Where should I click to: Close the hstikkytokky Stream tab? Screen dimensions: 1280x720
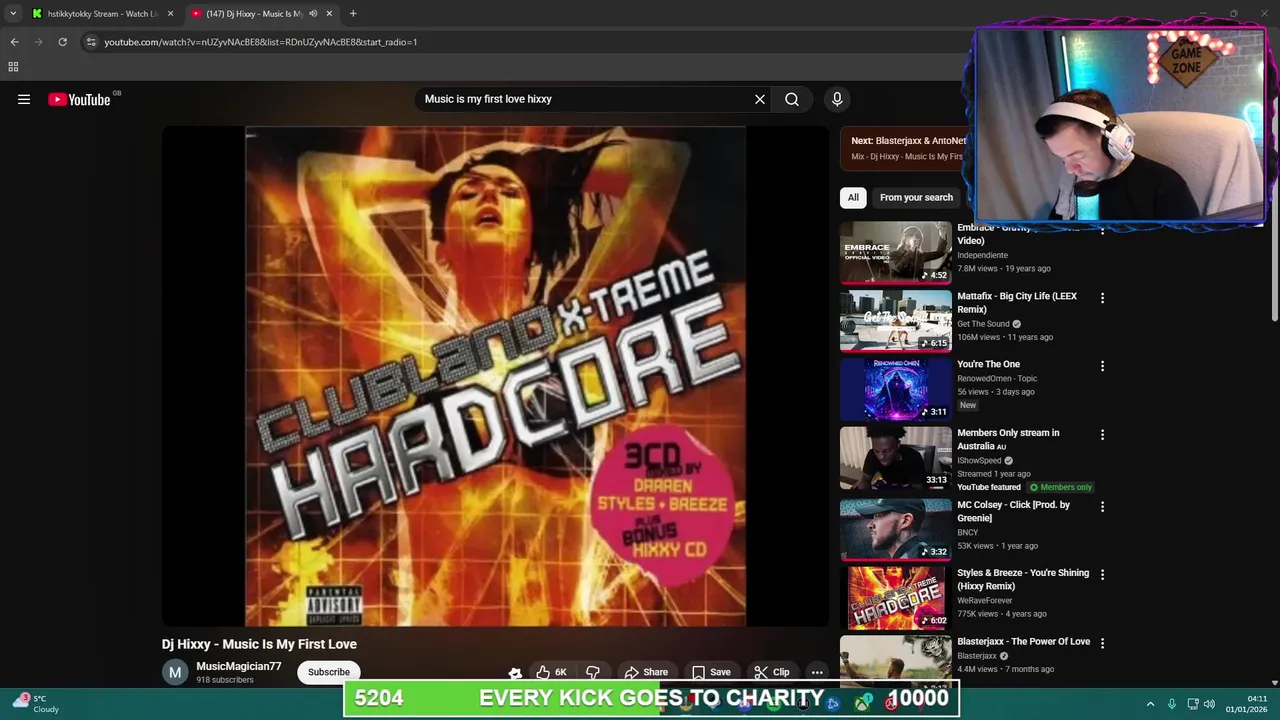(x=170, y=14)
